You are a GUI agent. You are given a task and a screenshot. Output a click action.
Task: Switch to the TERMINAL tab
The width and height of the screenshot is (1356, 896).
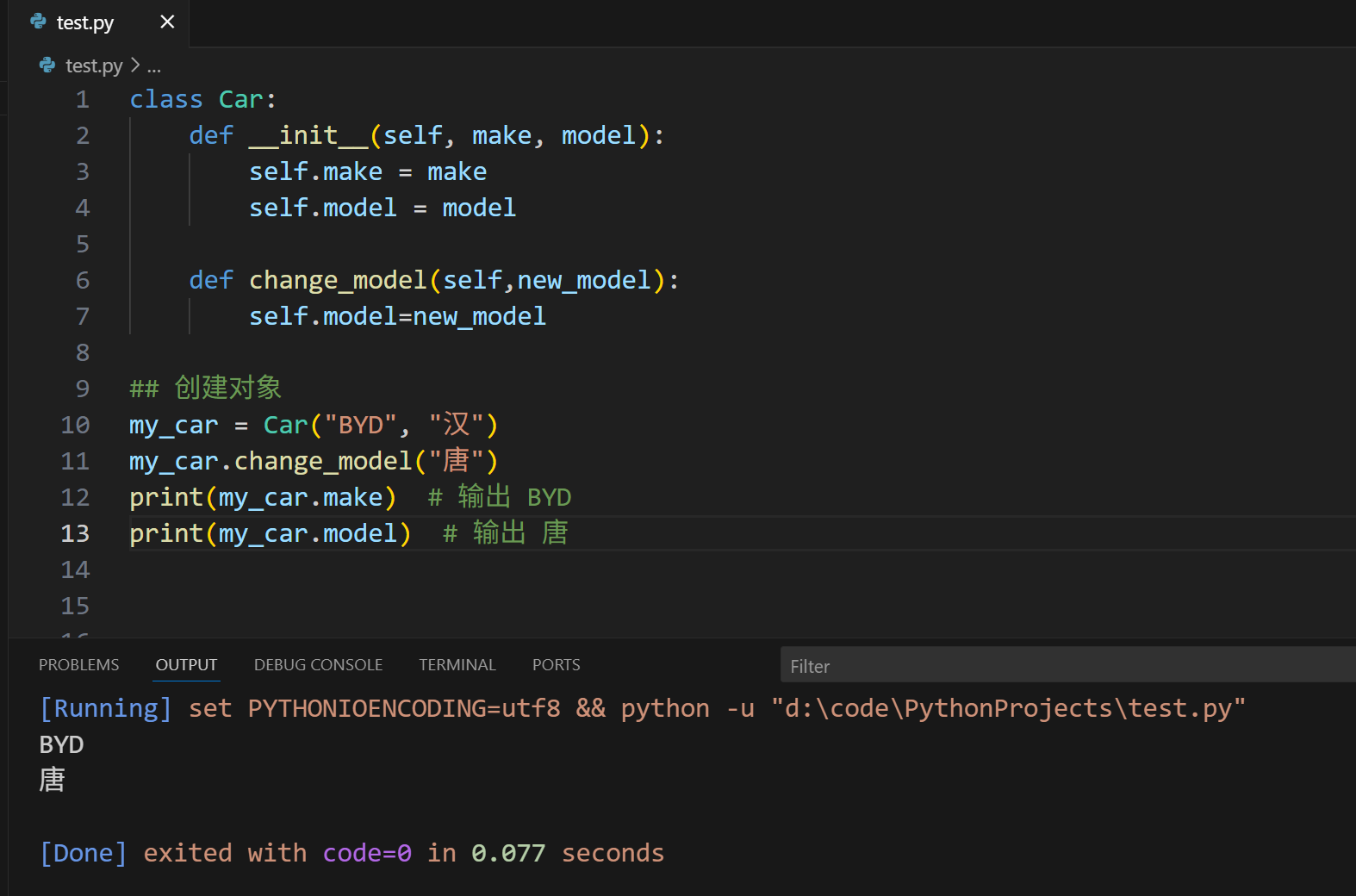(457, 665)
